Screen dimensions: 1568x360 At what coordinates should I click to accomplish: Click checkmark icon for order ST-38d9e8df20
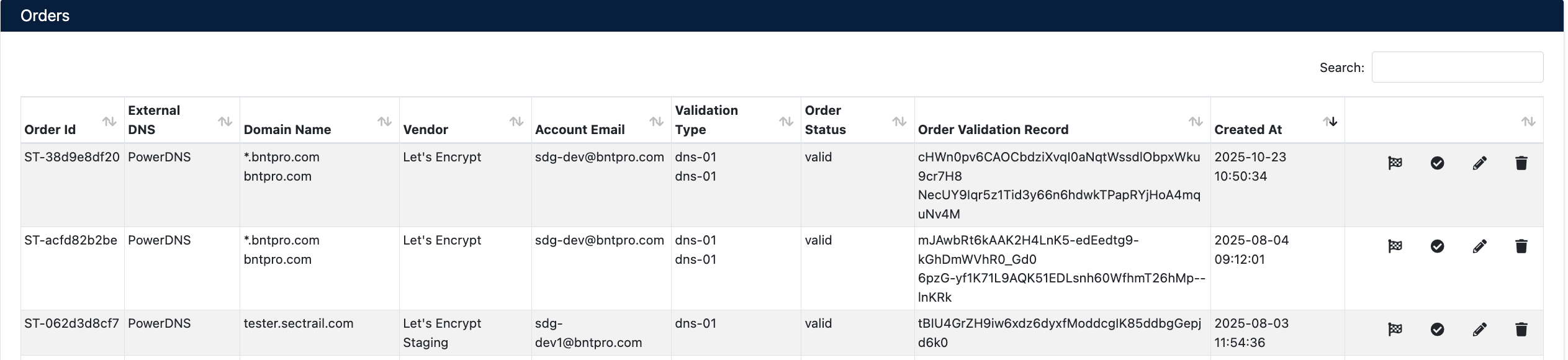tap(1437, 163)
